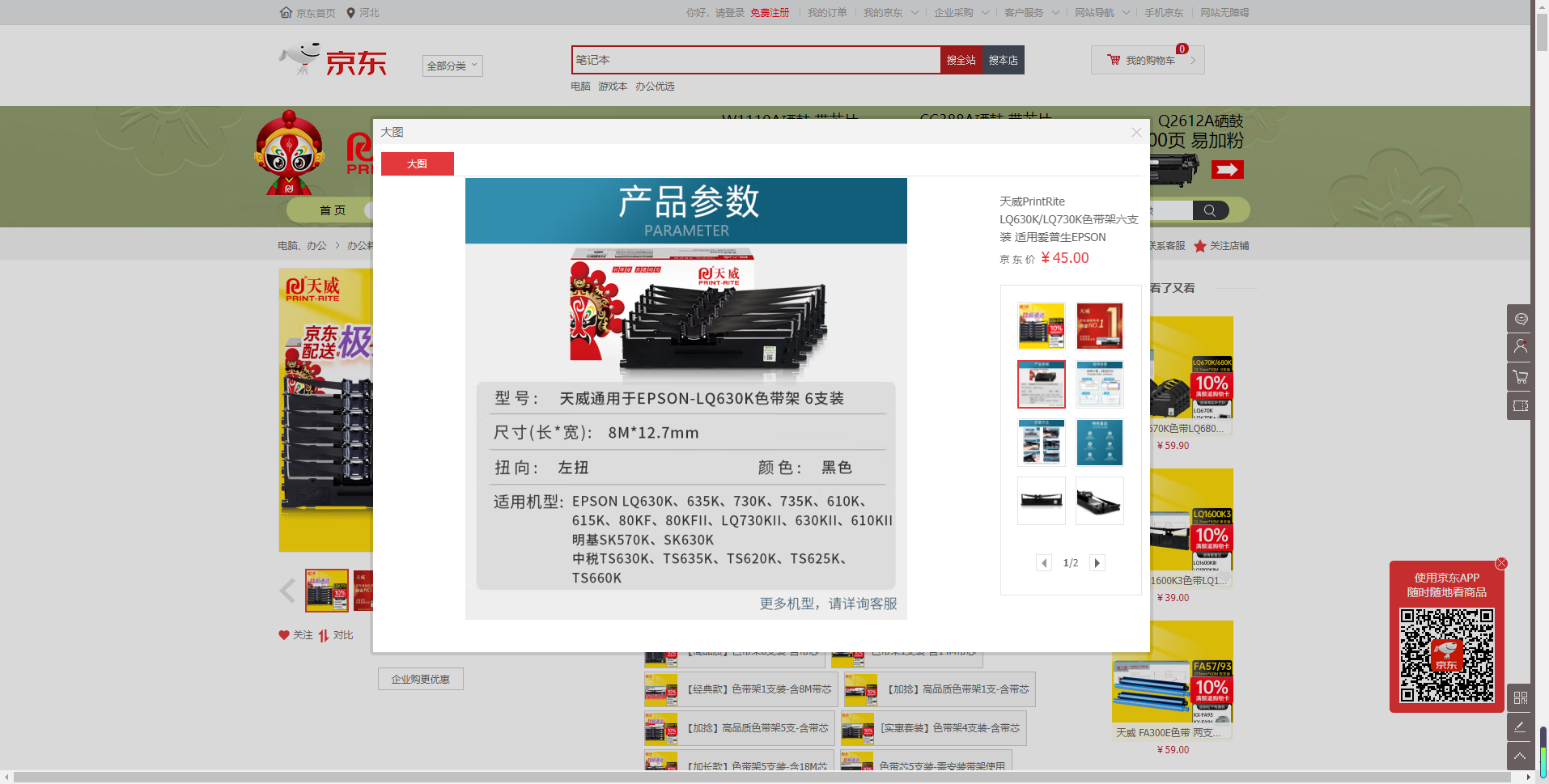1549x784 pixels.
Task: Open cart sidebar icon
Action: point(1521,376)
